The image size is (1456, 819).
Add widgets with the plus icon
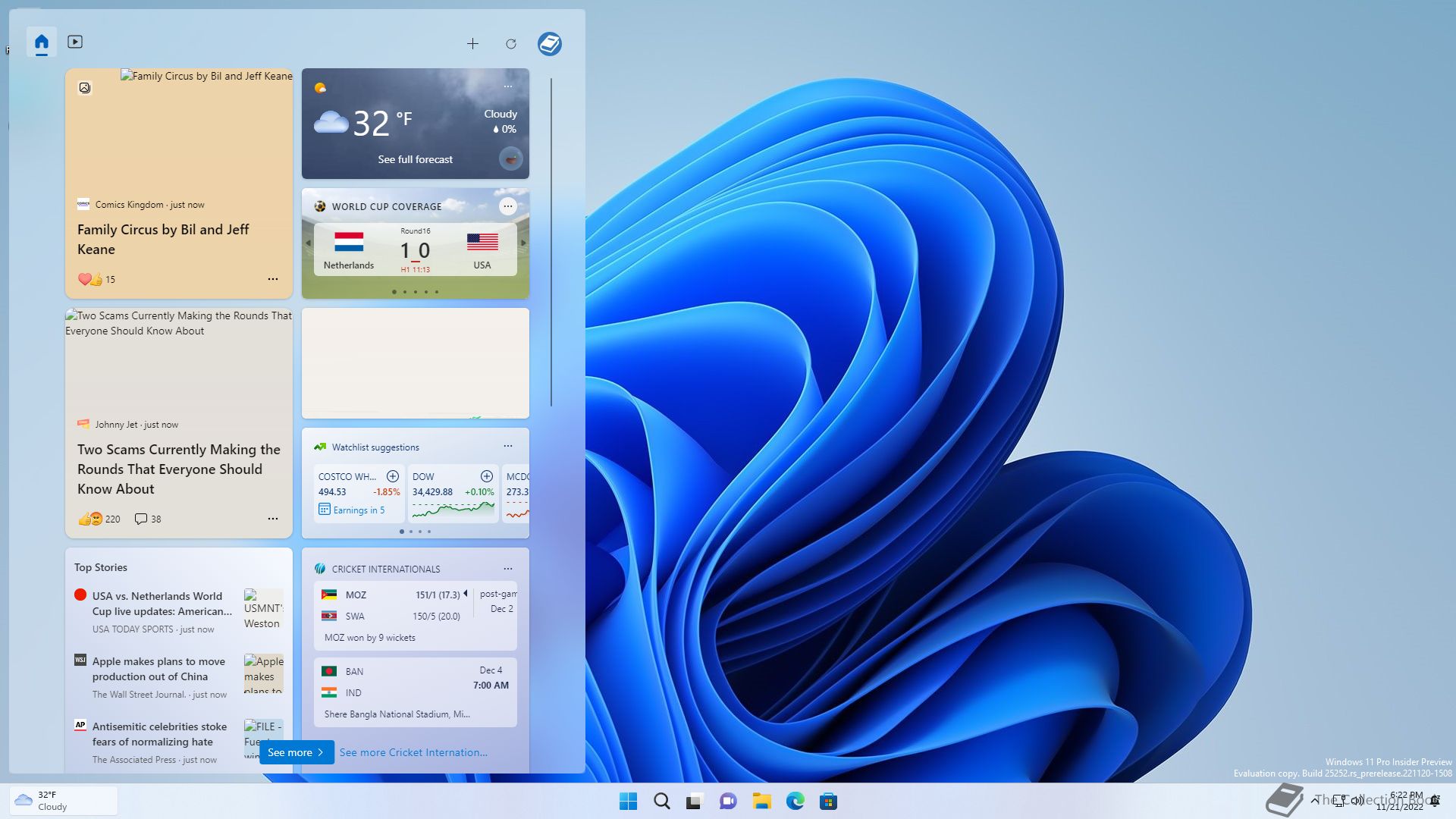pos(472,44)
